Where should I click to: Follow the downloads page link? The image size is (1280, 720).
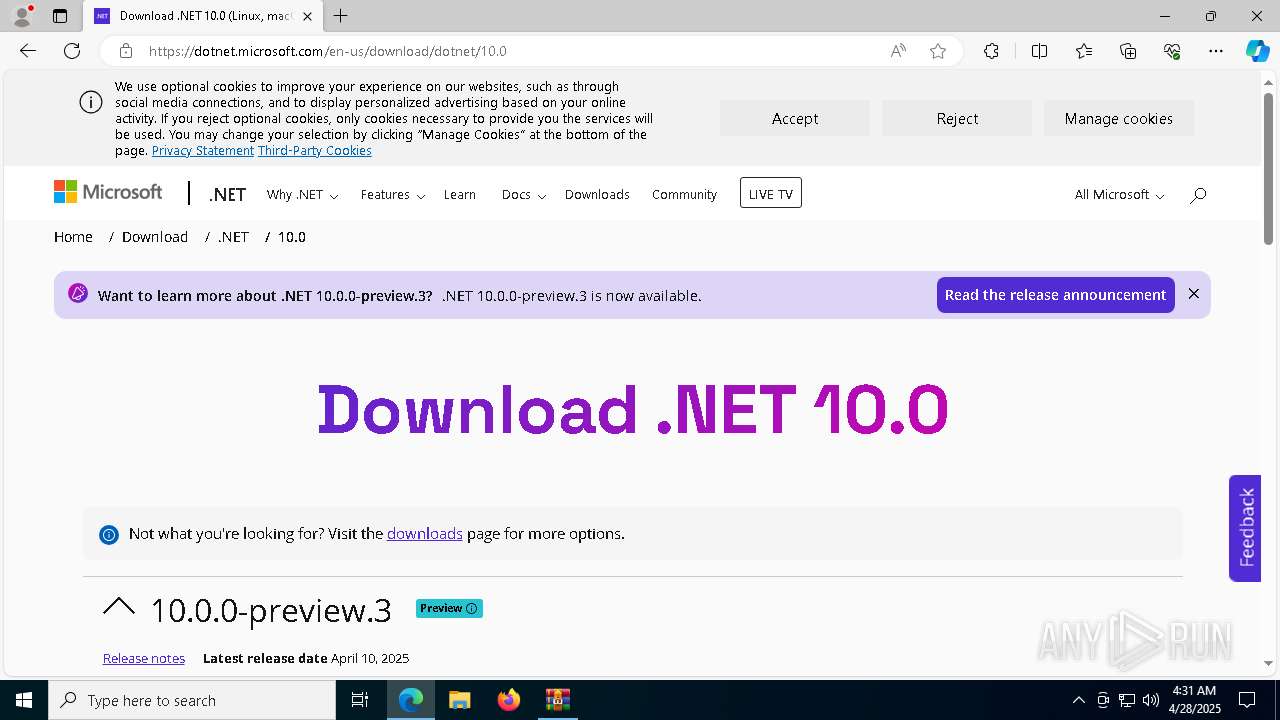[425, 534]
